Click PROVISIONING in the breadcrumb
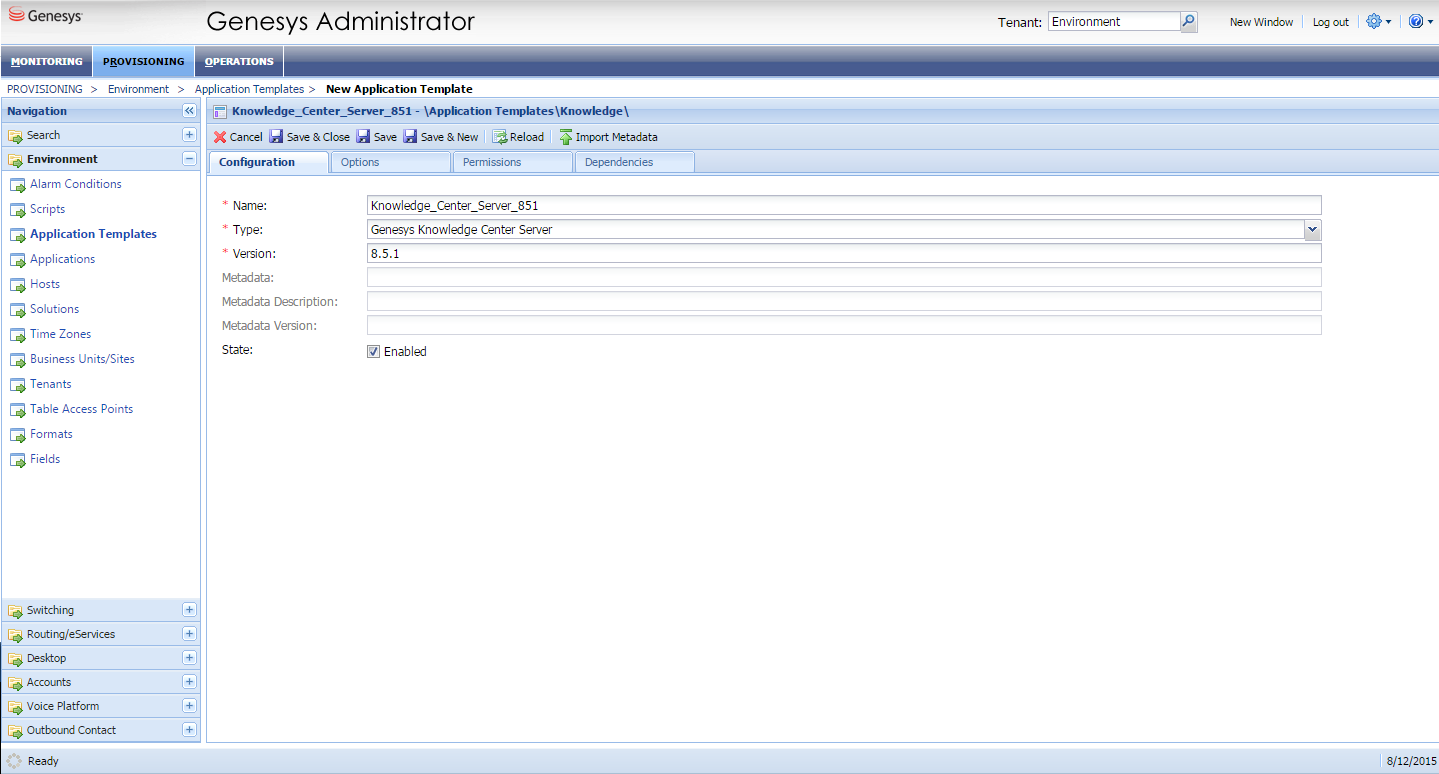The width and height of the screenshot is (1439, 774). coord(45,89)
